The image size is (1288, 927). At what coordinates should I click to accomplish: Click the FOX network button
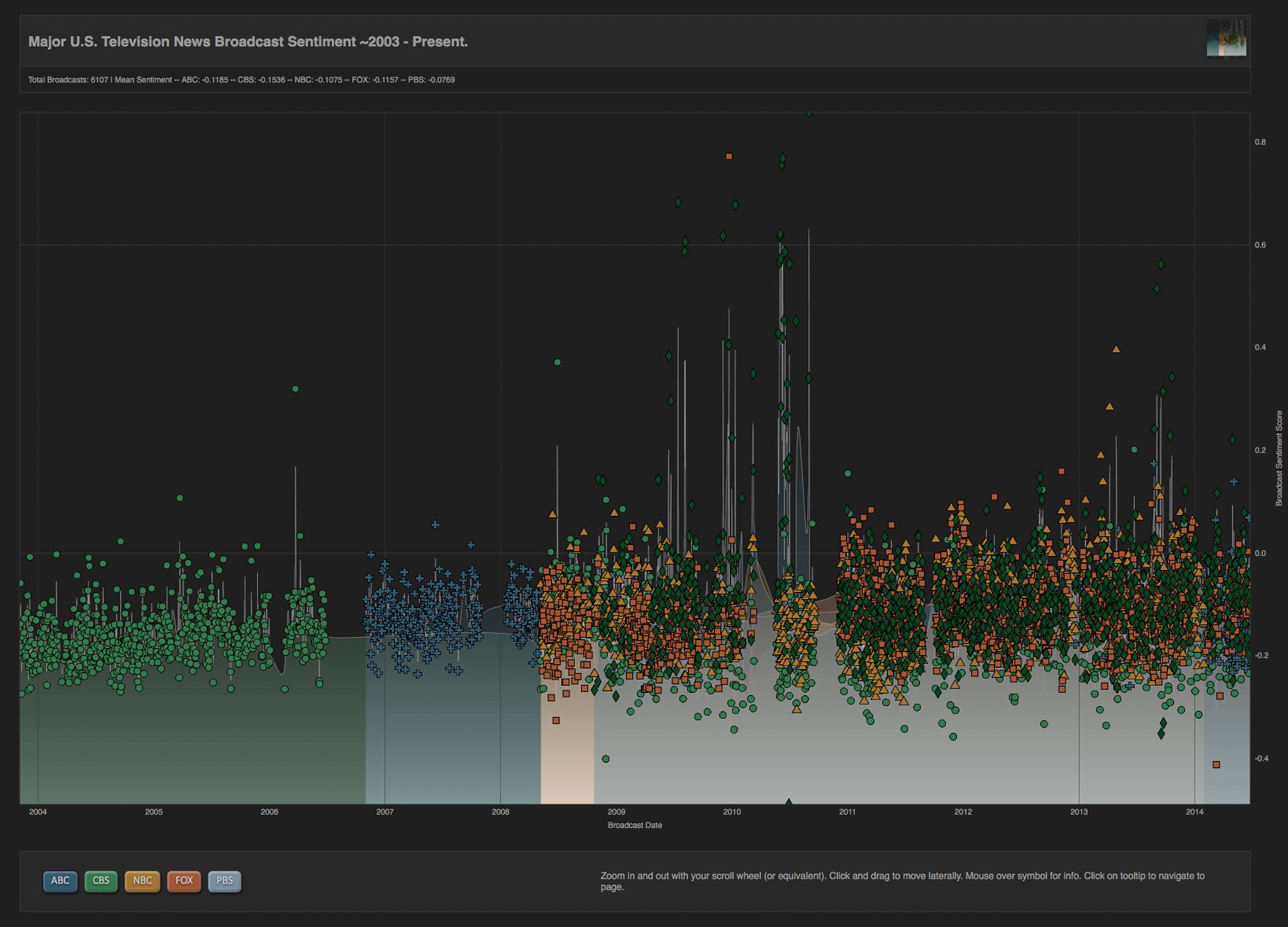click(x=184, y=881)
